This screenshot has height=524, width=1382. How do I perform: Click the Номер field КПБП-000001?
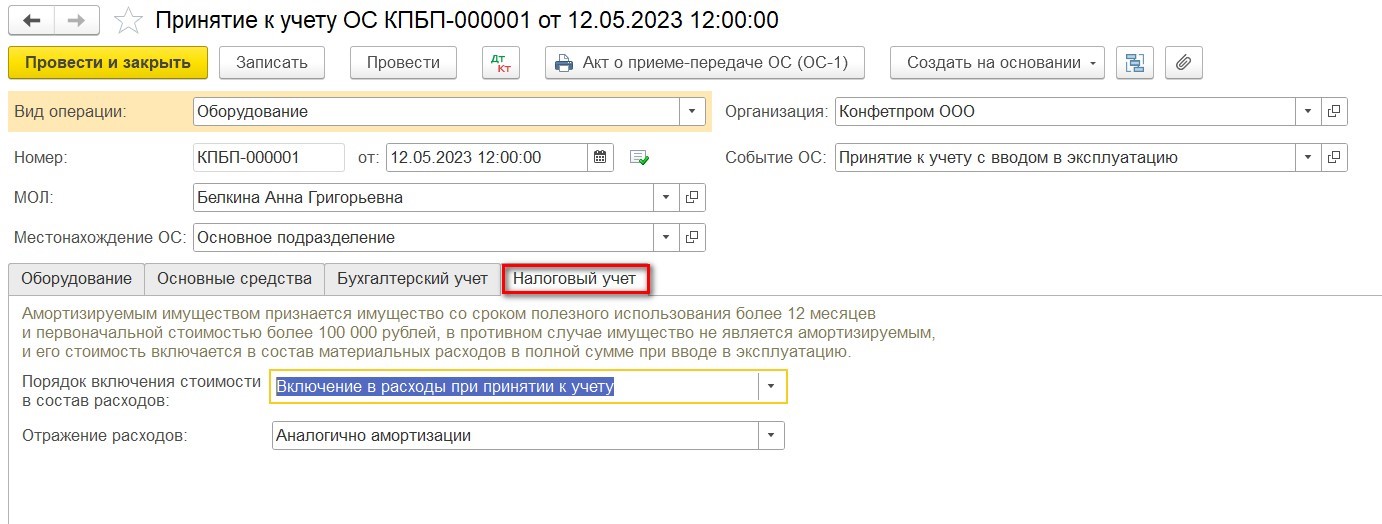tap(269, 157)
